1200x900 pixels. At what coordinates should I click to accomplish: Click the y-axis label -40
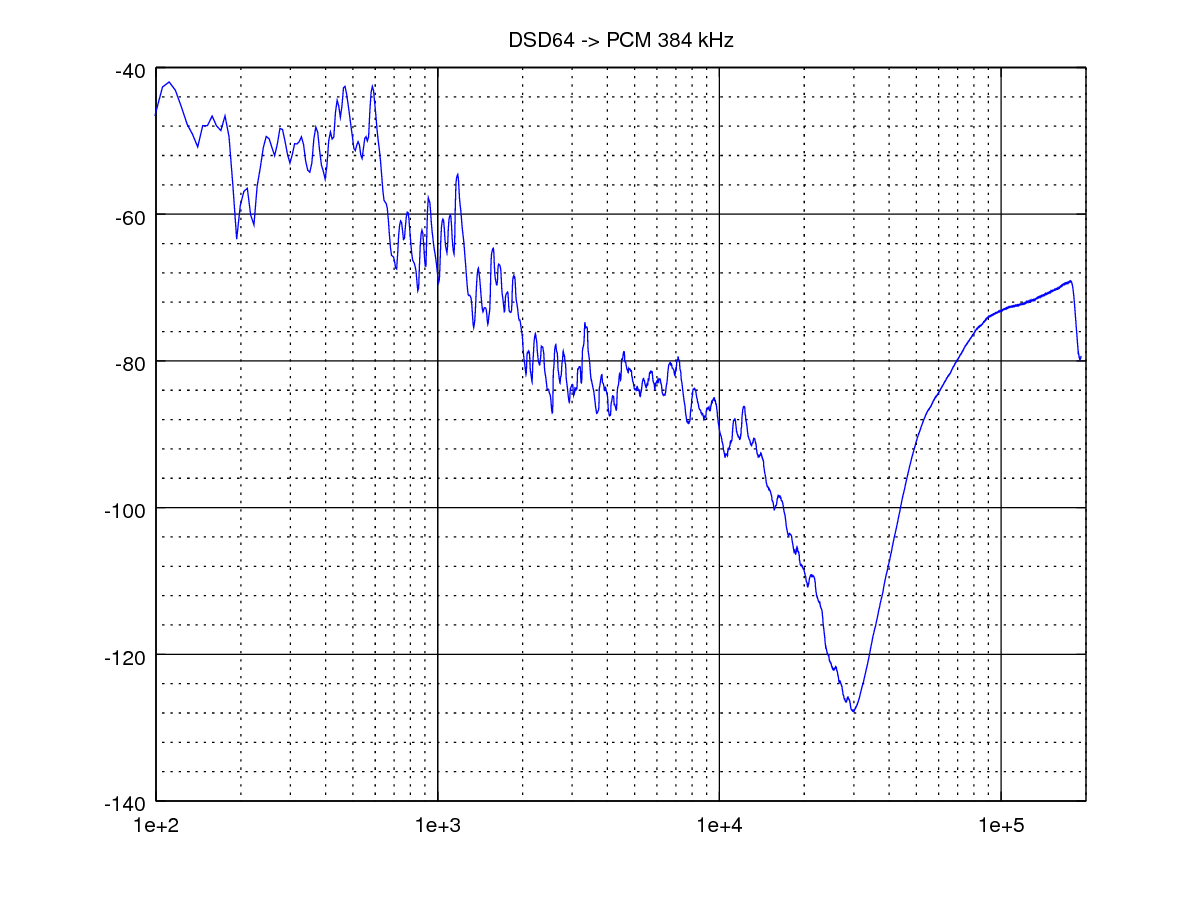pyautogui.click(x=130, y=71)
